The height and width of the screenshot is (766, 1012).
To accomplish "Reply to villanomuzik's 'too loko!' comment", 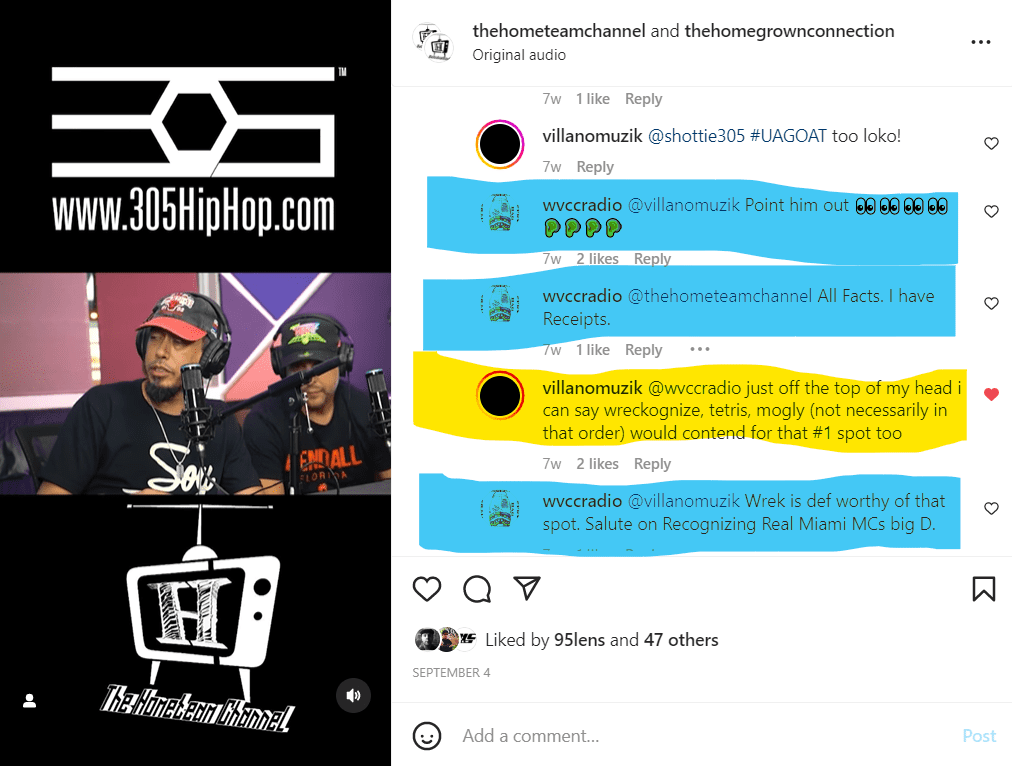I will 595,166.
